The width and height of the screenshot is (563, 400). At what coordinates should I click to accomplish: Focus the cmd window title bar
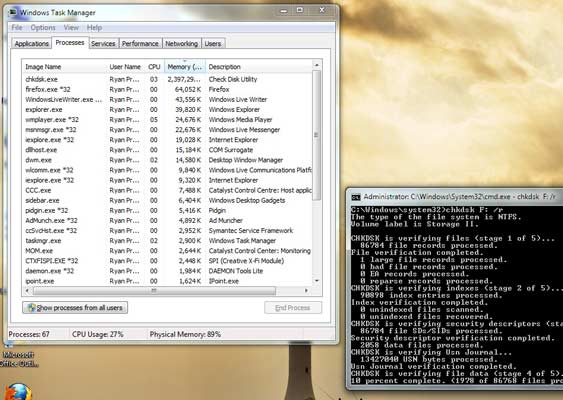pyautogui.click(x=454, y=196)
